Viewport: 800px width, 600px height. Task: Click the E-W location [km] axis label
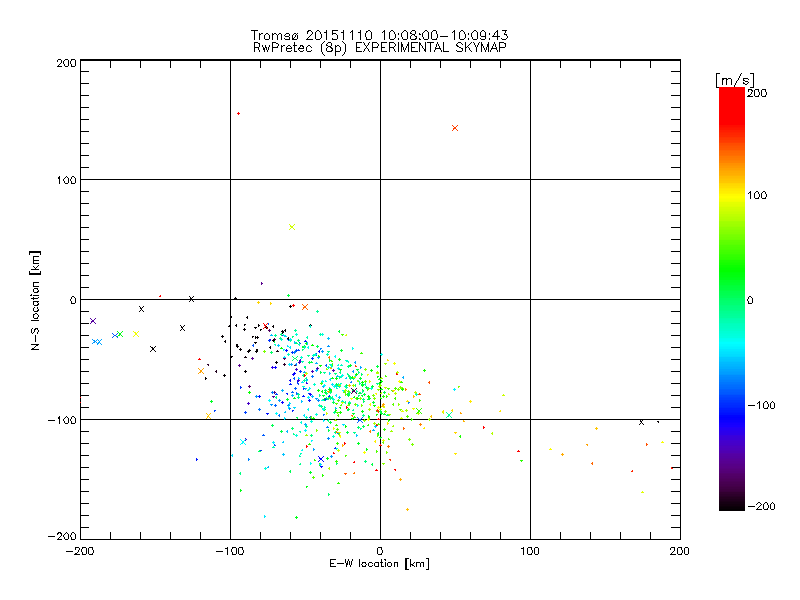pyautogui.click(x=380, y=564)
